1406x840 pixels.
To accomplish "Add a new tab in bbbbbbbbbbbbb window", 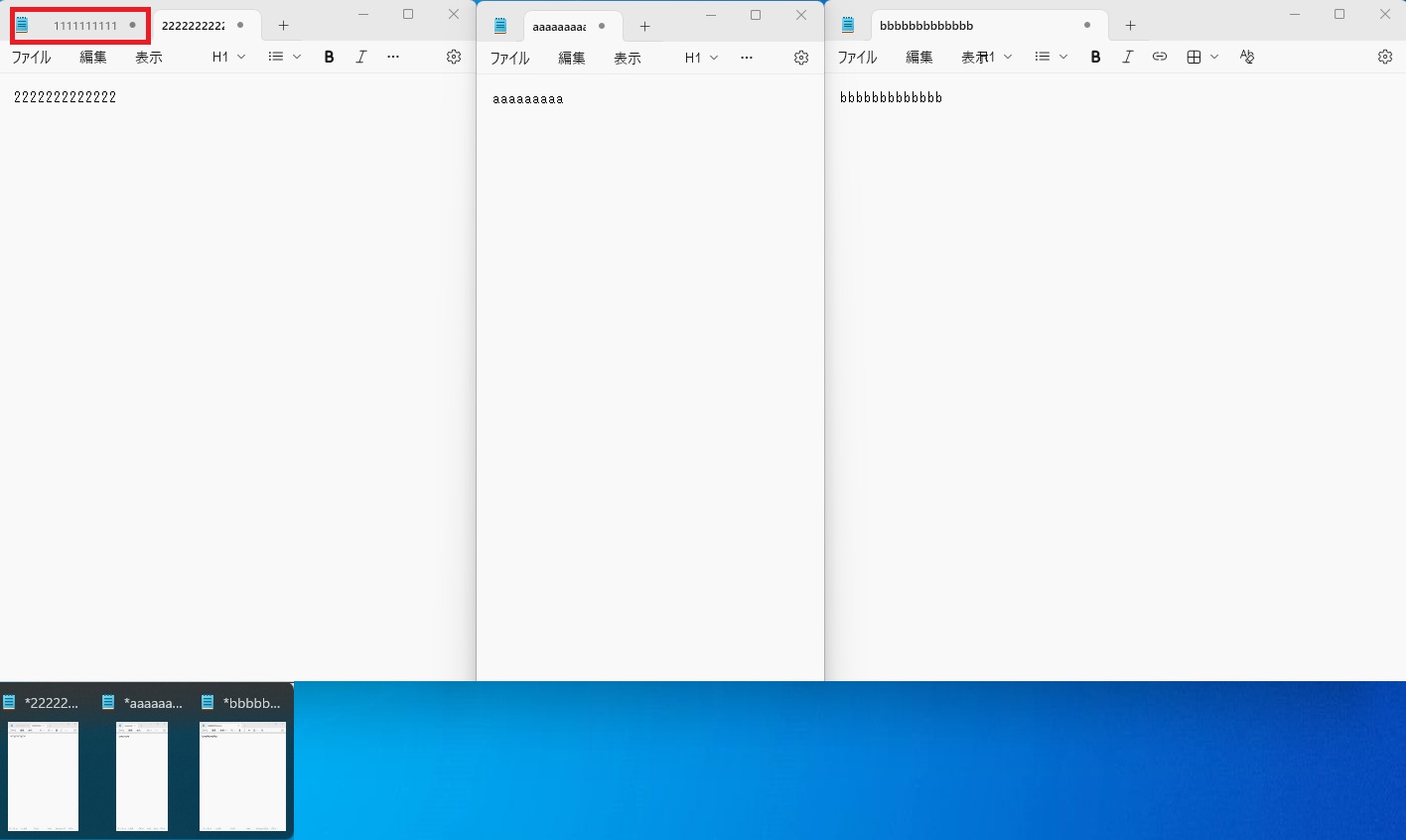I will click(x=1130, y=26).
